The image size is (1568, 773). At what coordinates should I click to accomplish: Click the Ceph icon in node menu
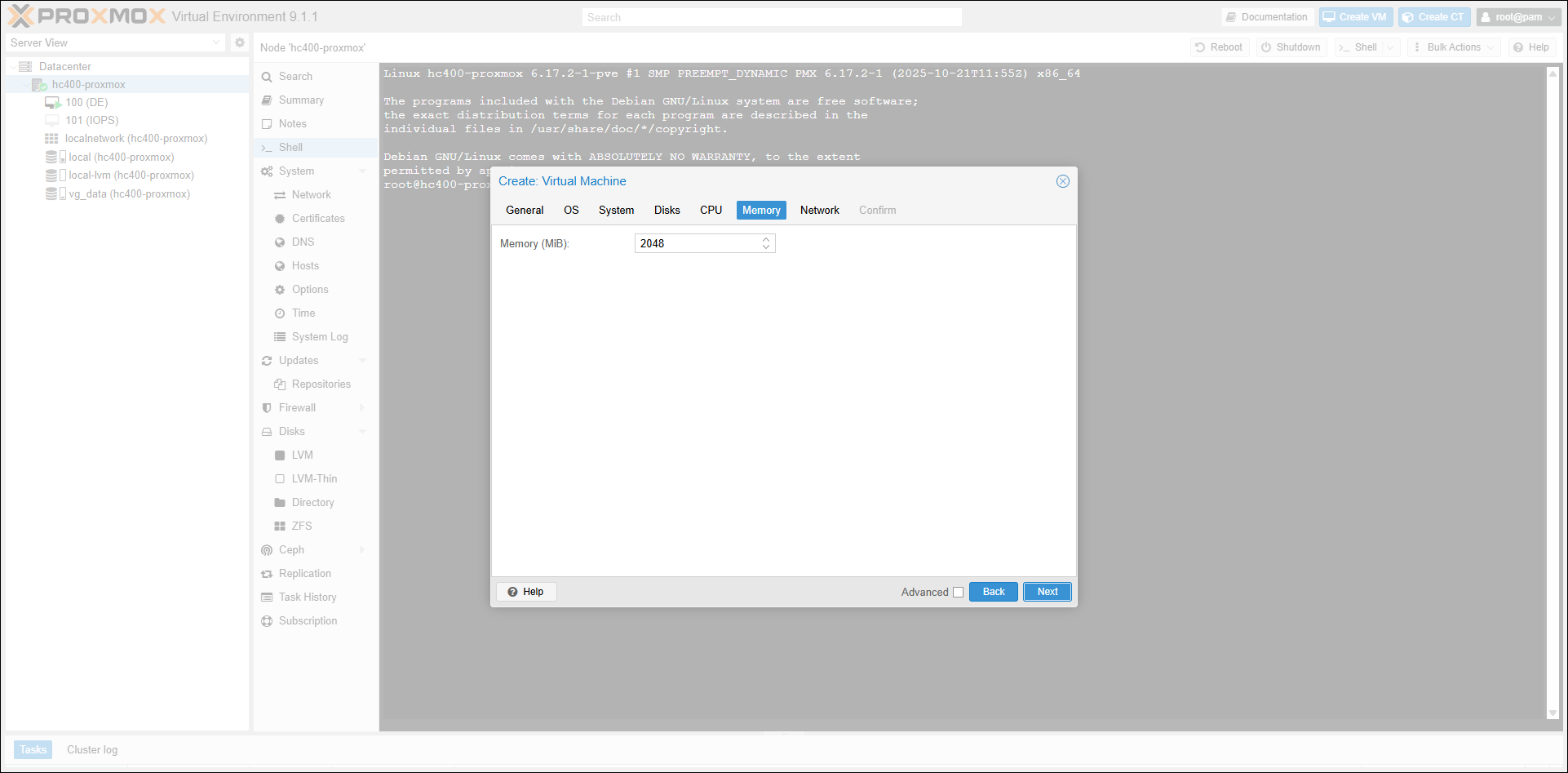[x=267, y=550]
